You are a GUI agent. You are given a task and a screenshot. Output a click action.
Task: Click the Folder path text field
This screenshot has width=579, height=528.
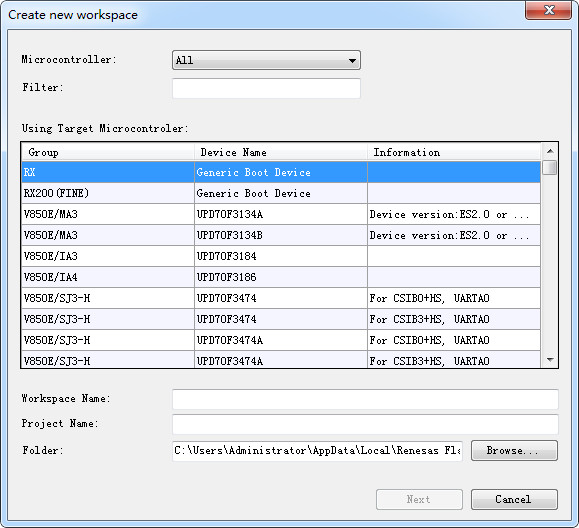(x=317, y=450)
